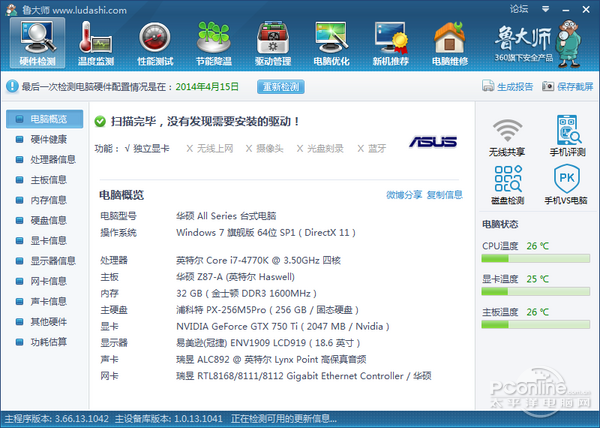
Task: Click the ALC892 sound card text
Action: tap(271, 360)
